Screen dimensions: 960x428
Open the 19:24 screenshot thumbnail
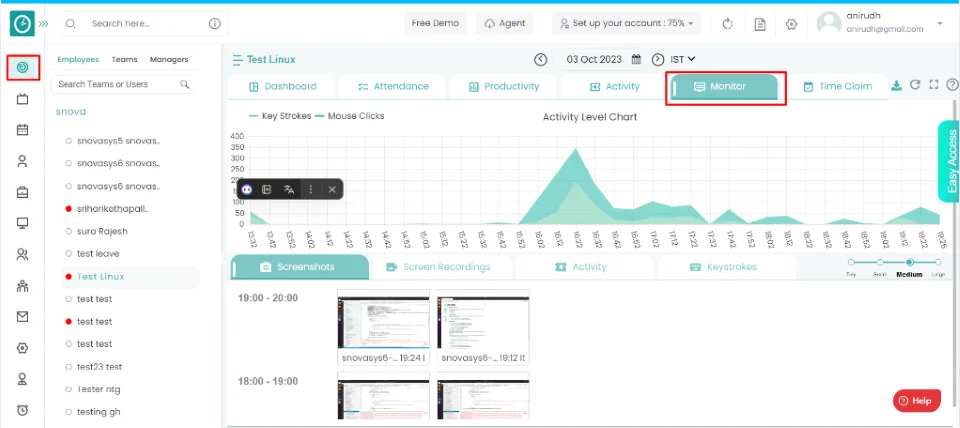(383, 320)
